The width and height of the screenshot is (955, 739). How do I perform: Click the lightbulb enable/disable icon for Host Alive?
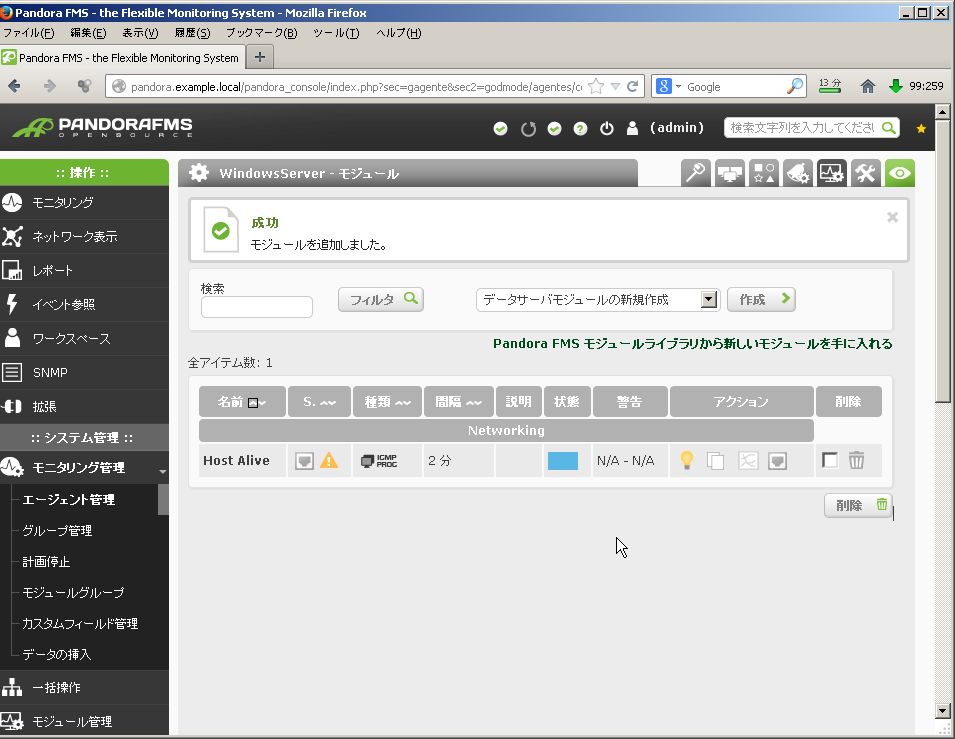[686, 460]
